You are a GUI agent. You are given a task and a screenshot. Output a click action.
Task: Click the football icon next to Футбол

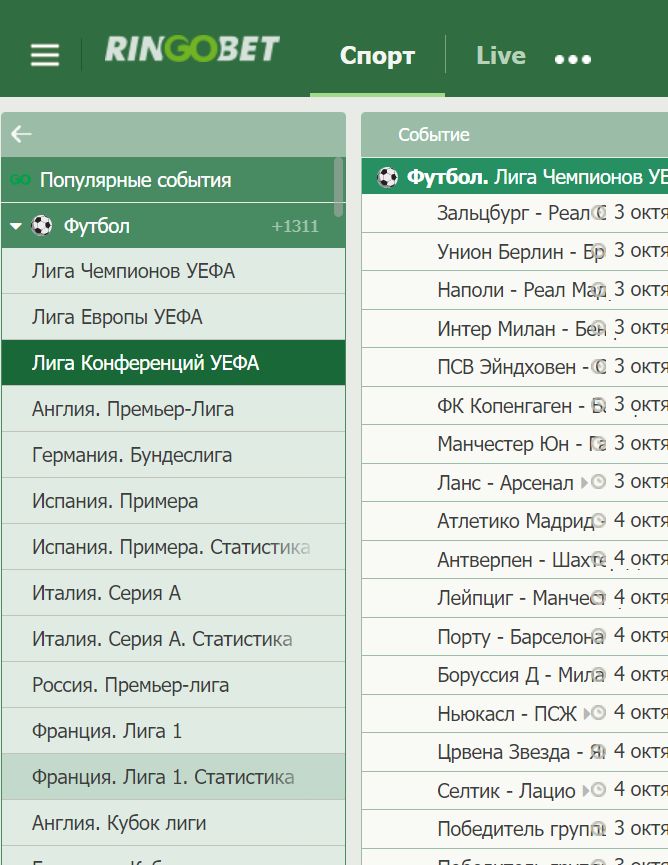coord(41,226)
